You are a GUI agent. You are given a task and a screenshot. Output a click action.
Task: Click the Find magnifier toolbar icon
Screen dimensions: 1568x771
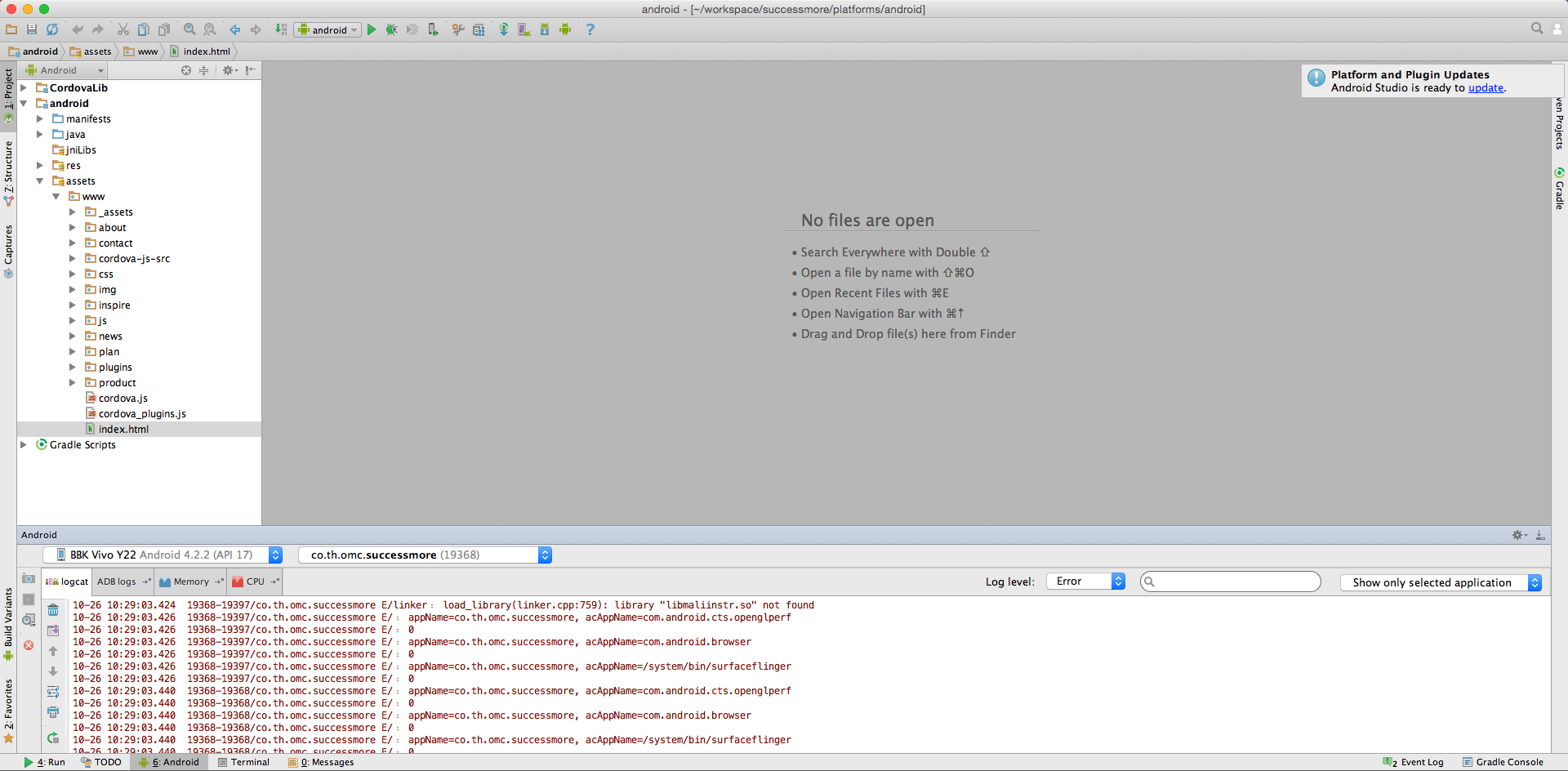(x=189, y=29)
